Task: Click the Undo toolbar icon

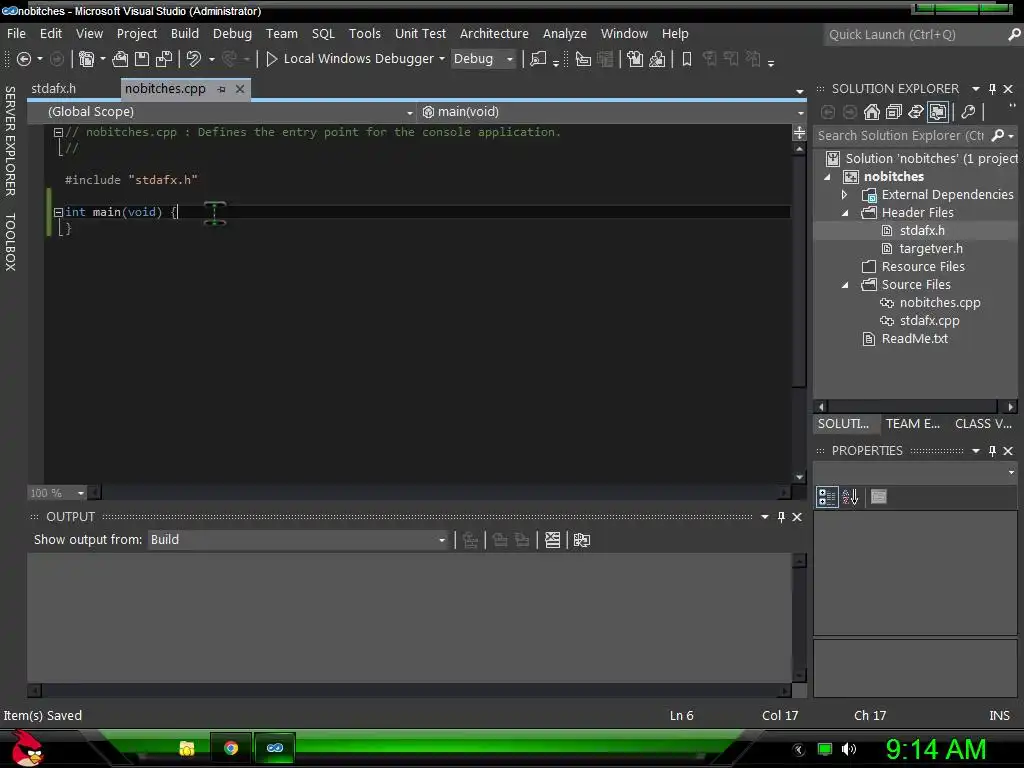Action: (x=193, y=59)
